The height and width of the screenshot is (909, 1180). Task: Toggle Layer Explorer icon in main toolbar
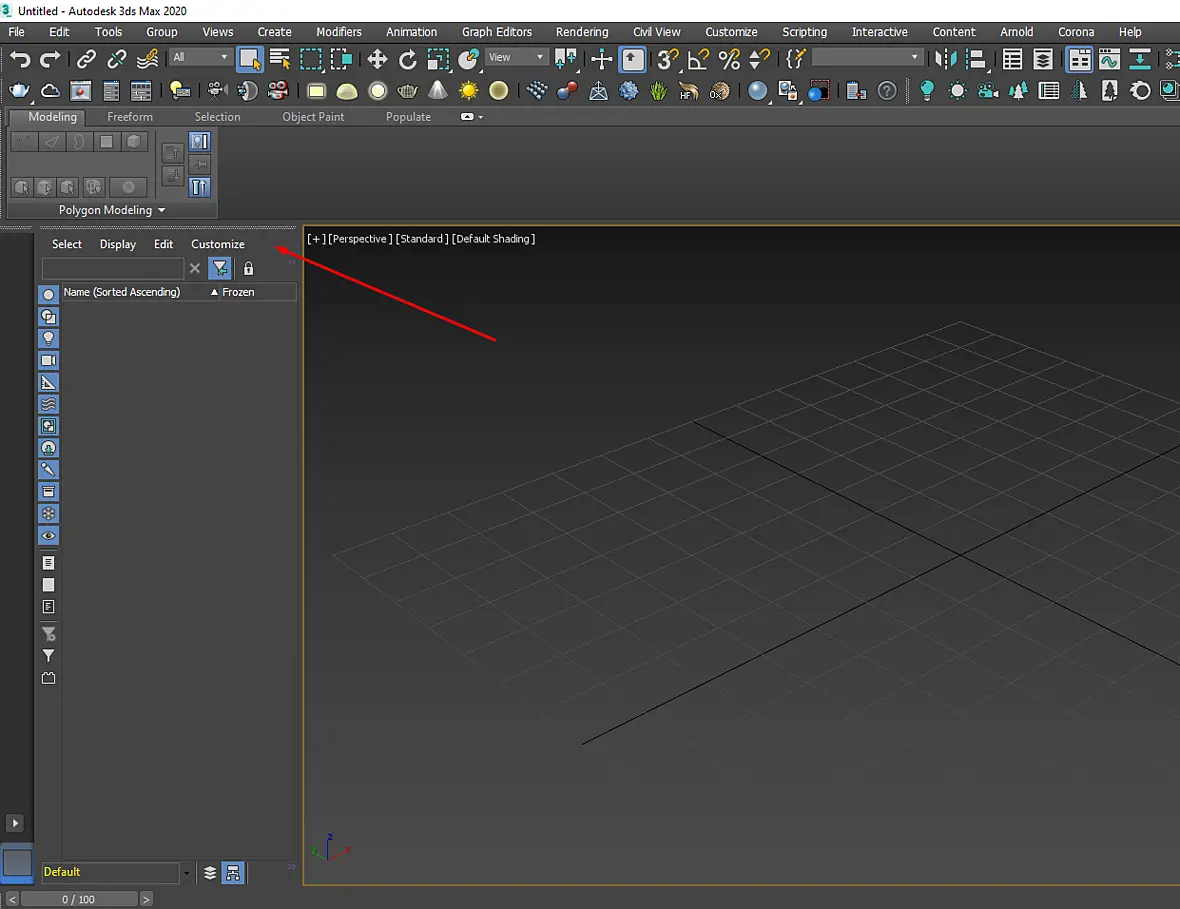click(x=1043, y=59)
